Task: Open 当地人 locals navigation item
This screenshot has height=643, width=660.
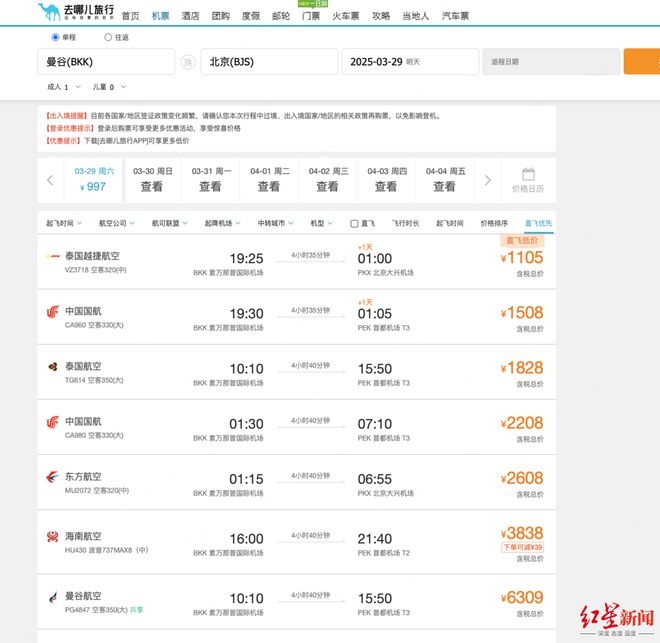Action: click(x=415, y=16)
